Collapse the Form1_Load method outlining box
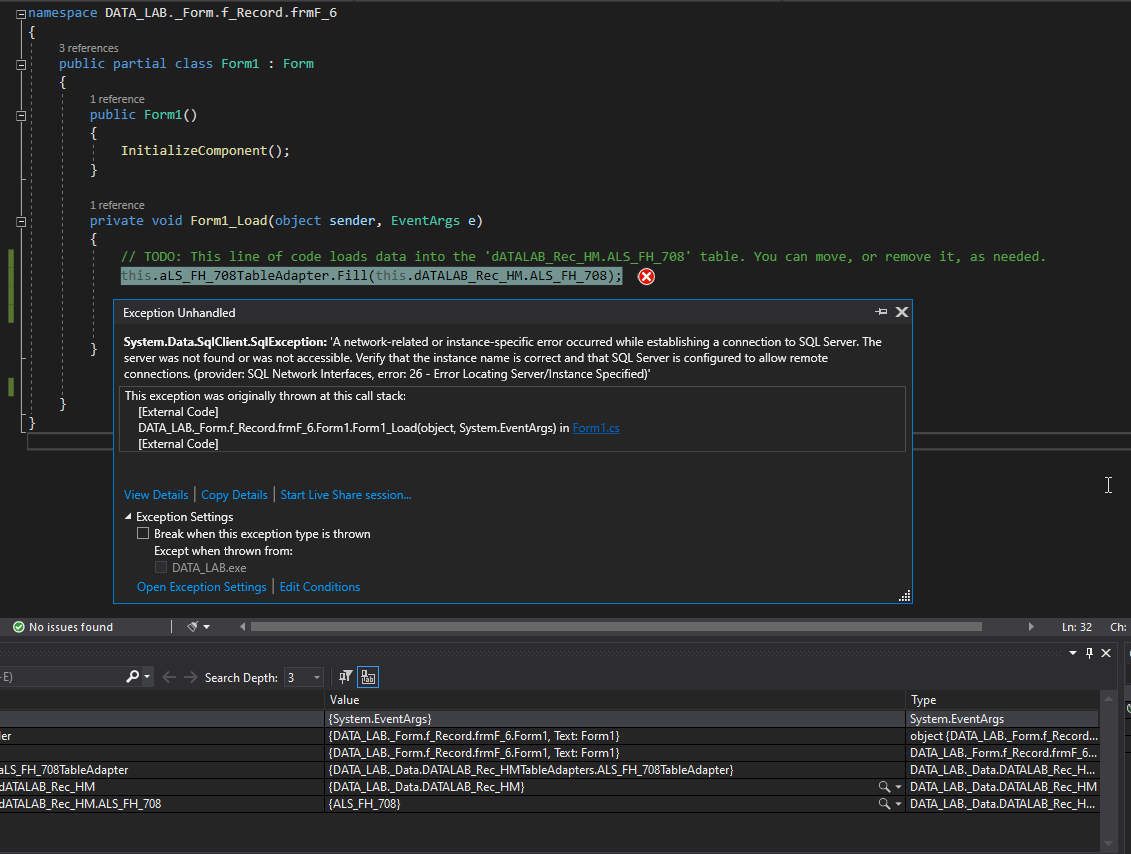Image resolution: width=1131 pixels, height=854 pixels. coord(21,221)
